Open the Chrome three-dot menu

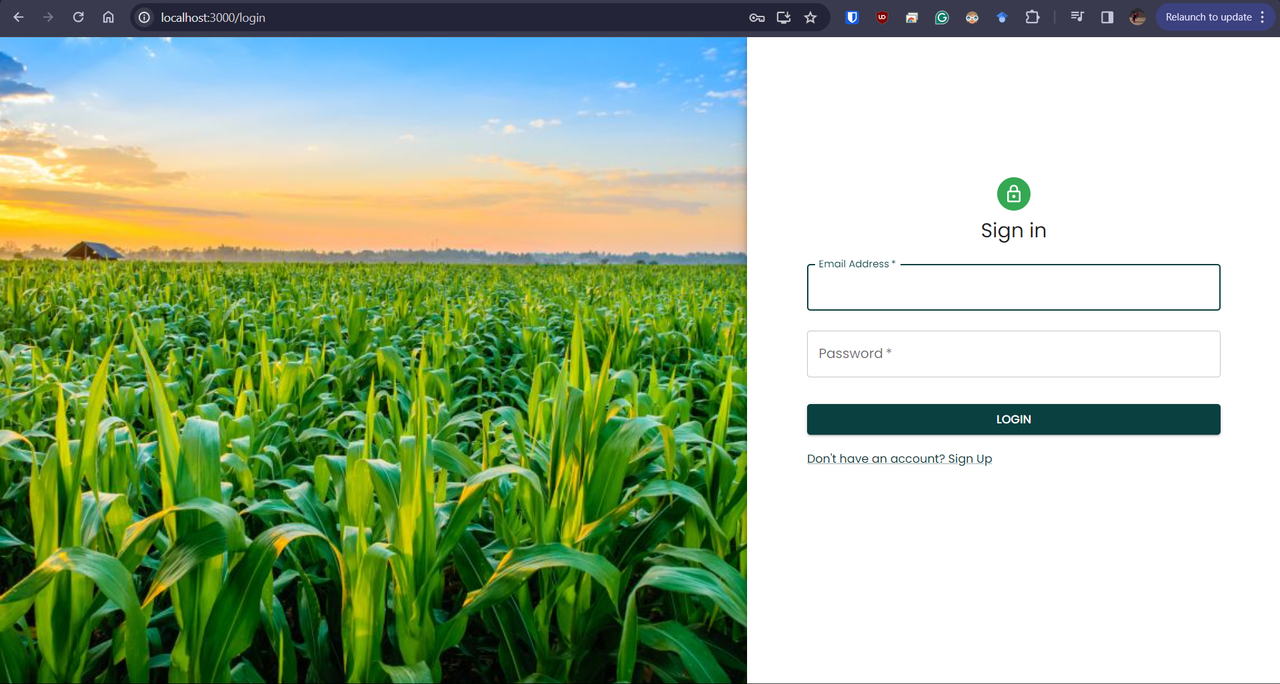pos(1263,17)
